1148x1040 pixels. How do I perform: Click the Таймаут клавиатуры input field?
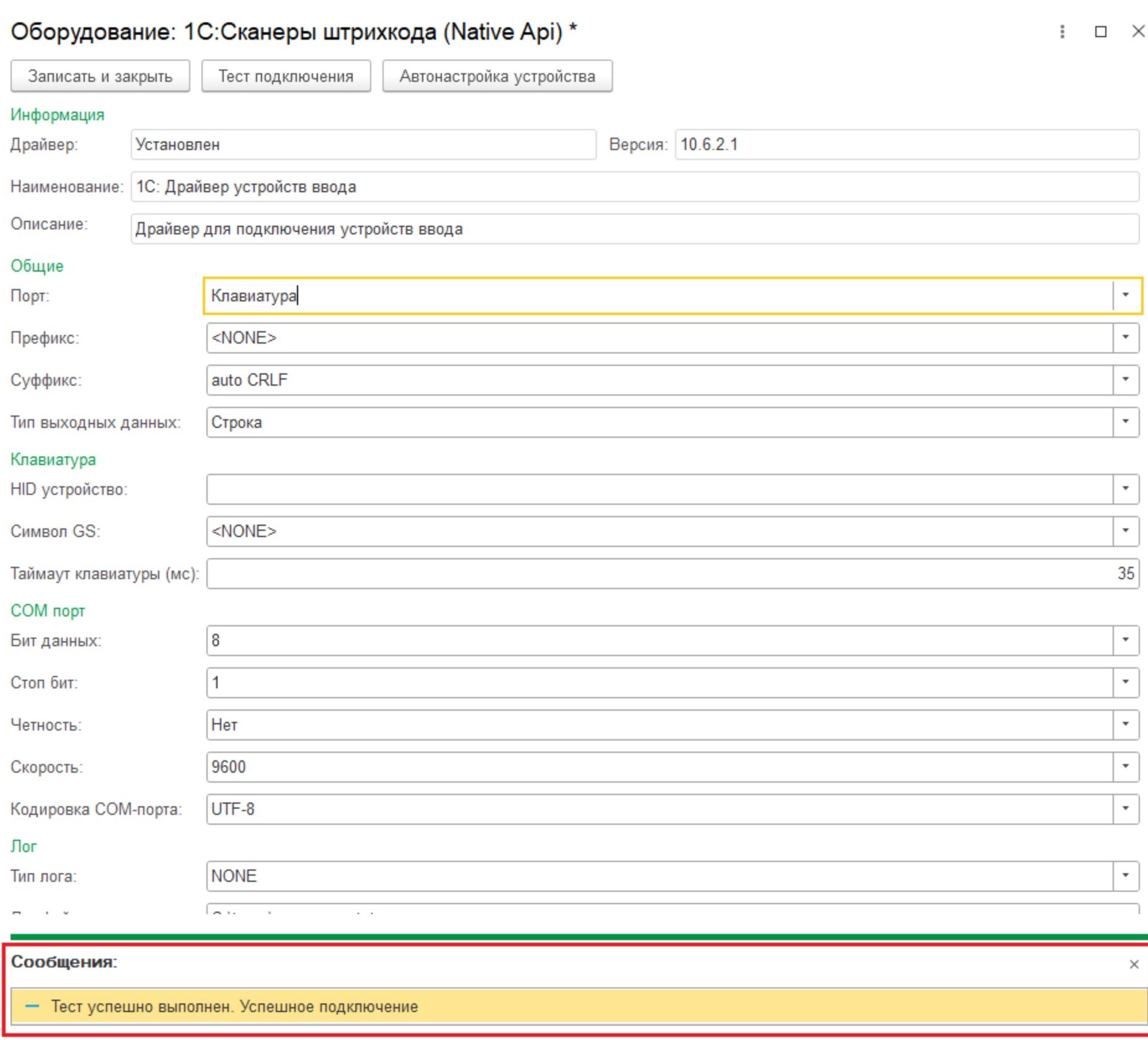point(673,573)
